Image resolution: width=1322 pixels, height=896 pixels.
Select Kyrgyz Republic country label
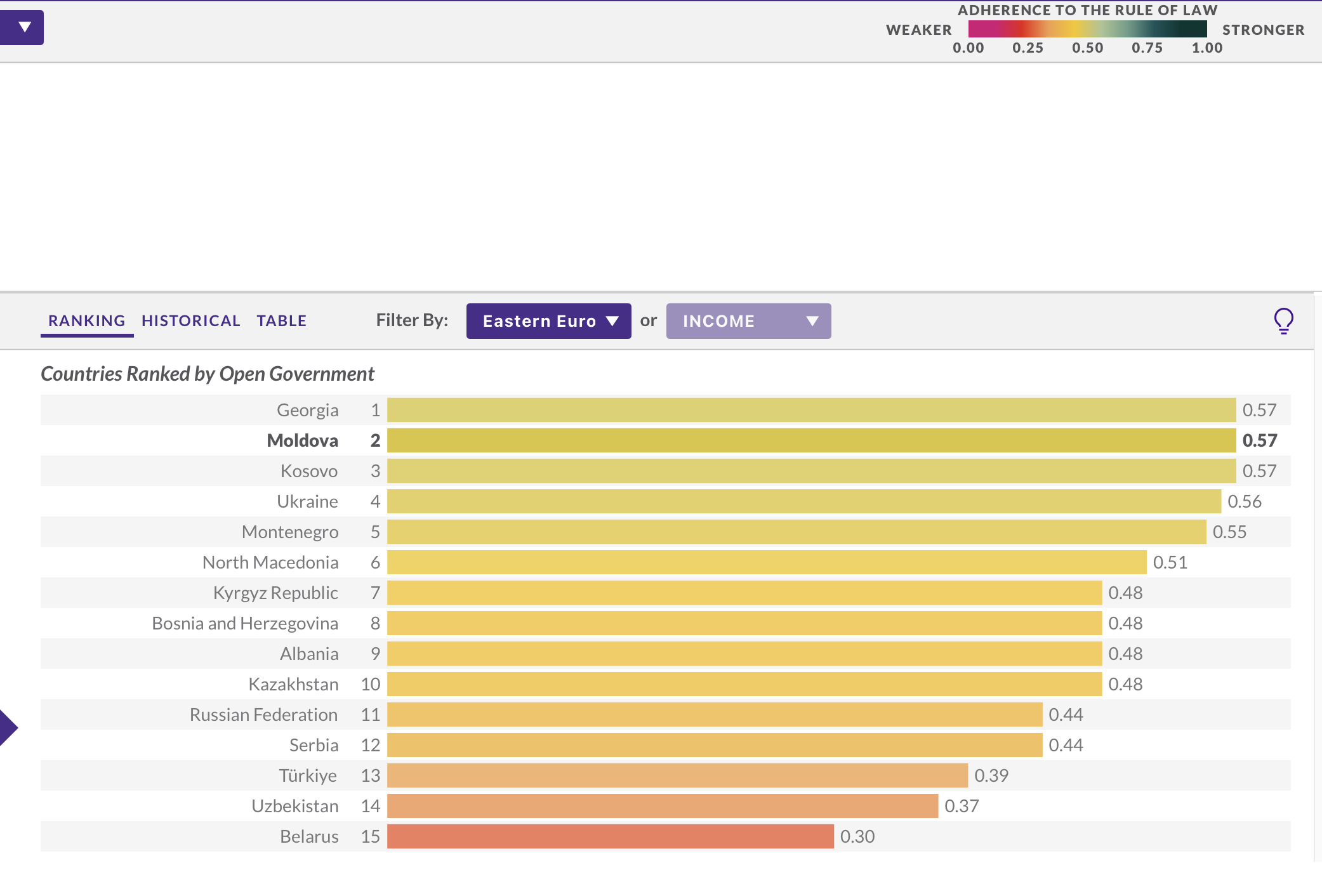click(x=275, y=593)
